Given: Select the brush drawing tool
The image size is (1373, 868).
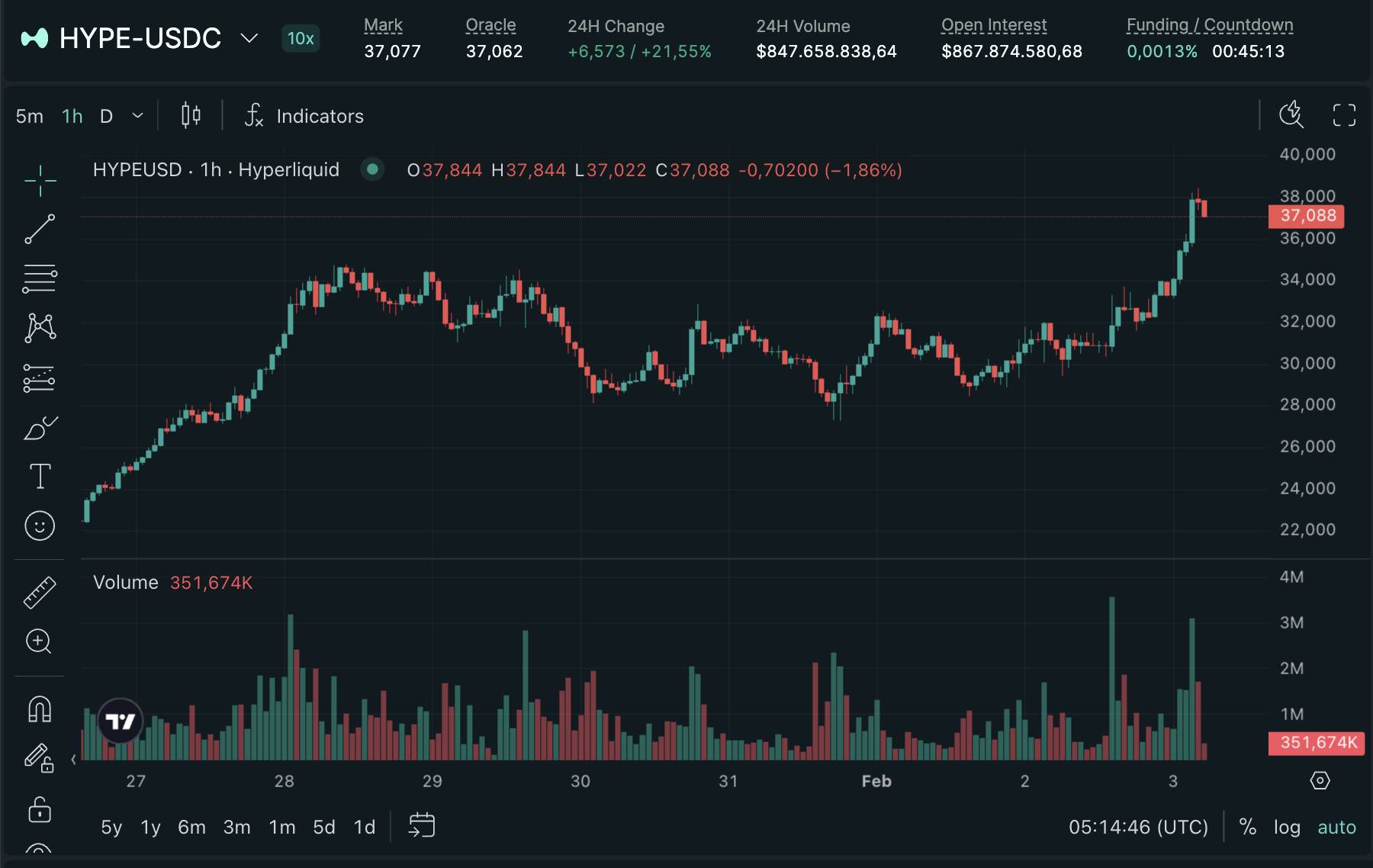Looking at the screenshot, I should (x=40, y=428).
